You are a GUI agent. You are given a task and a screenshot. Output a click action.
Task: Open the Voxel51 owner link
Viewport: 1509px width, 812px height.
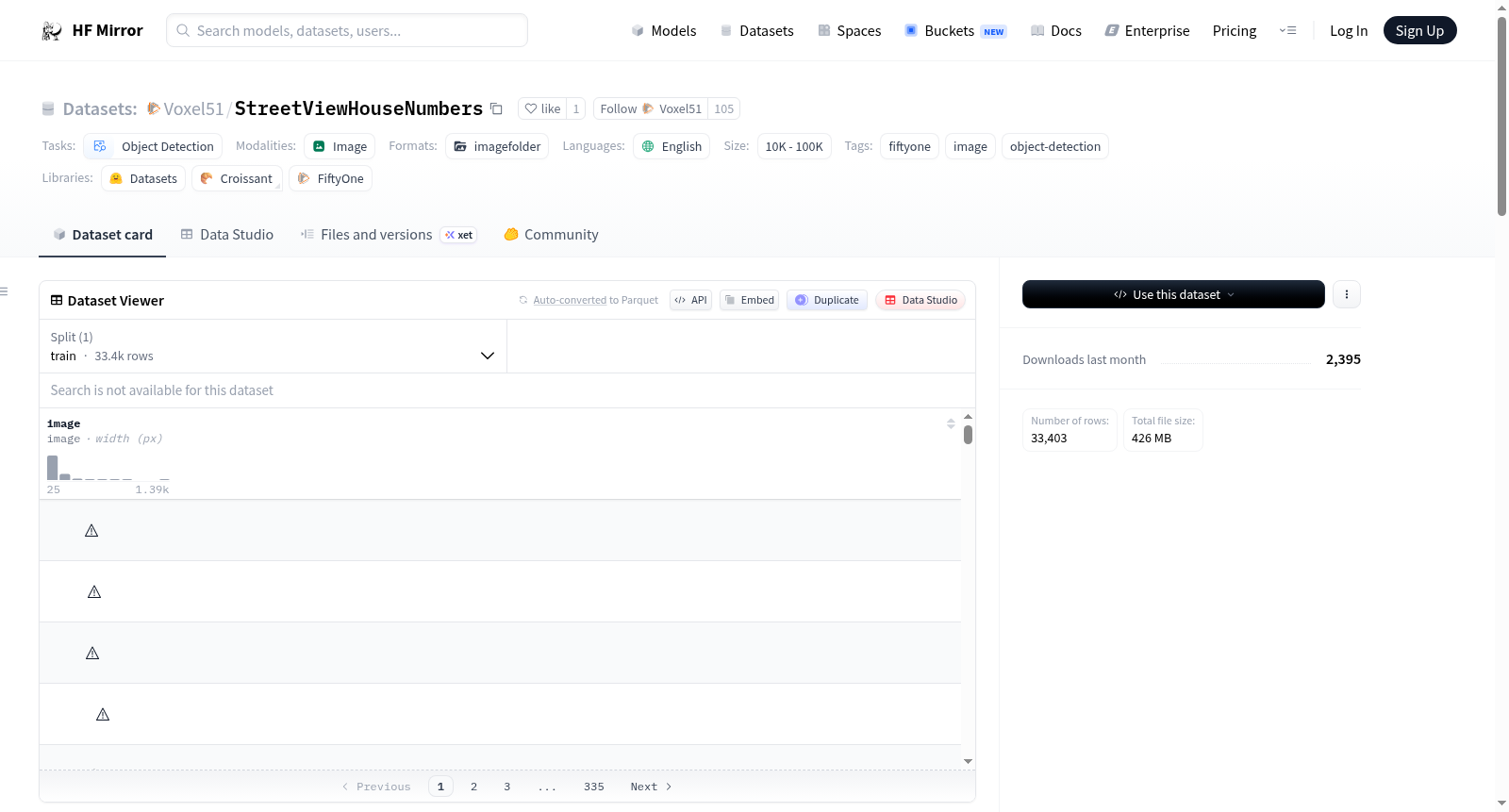[x=193, y=109]
